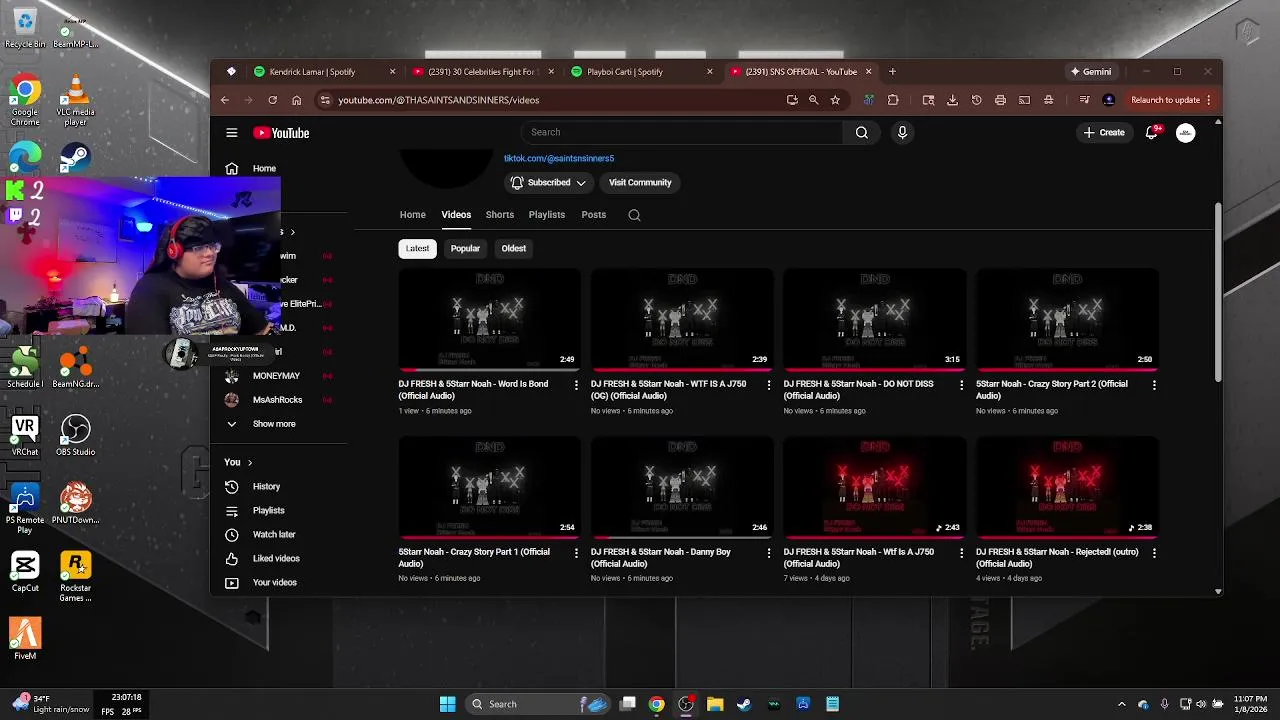Image resolution: width=1280 pixels, height=720 pixels.
Task: Go back in Chrome
Action: click(225, 100)
